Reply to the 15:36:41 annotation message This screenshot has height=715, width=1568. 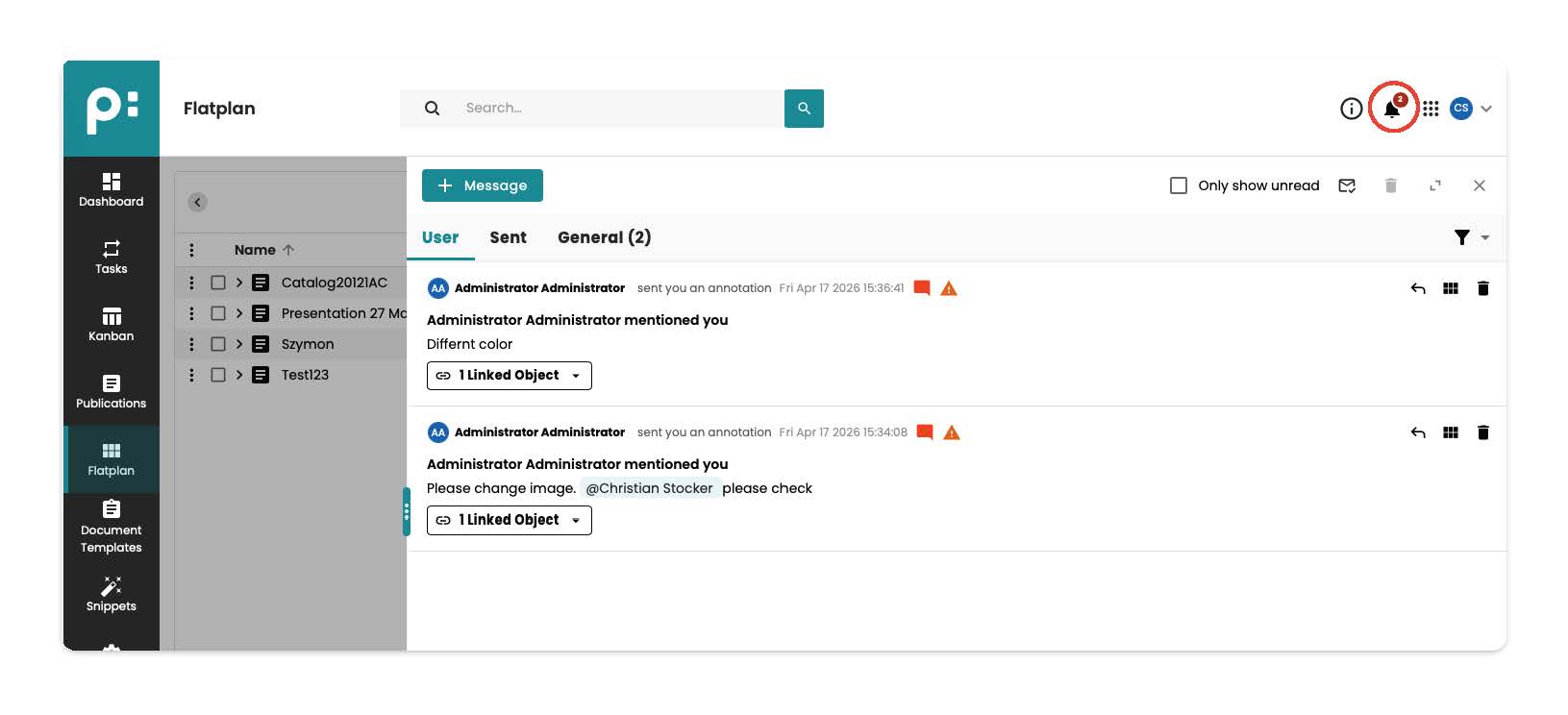(1418, 288)
